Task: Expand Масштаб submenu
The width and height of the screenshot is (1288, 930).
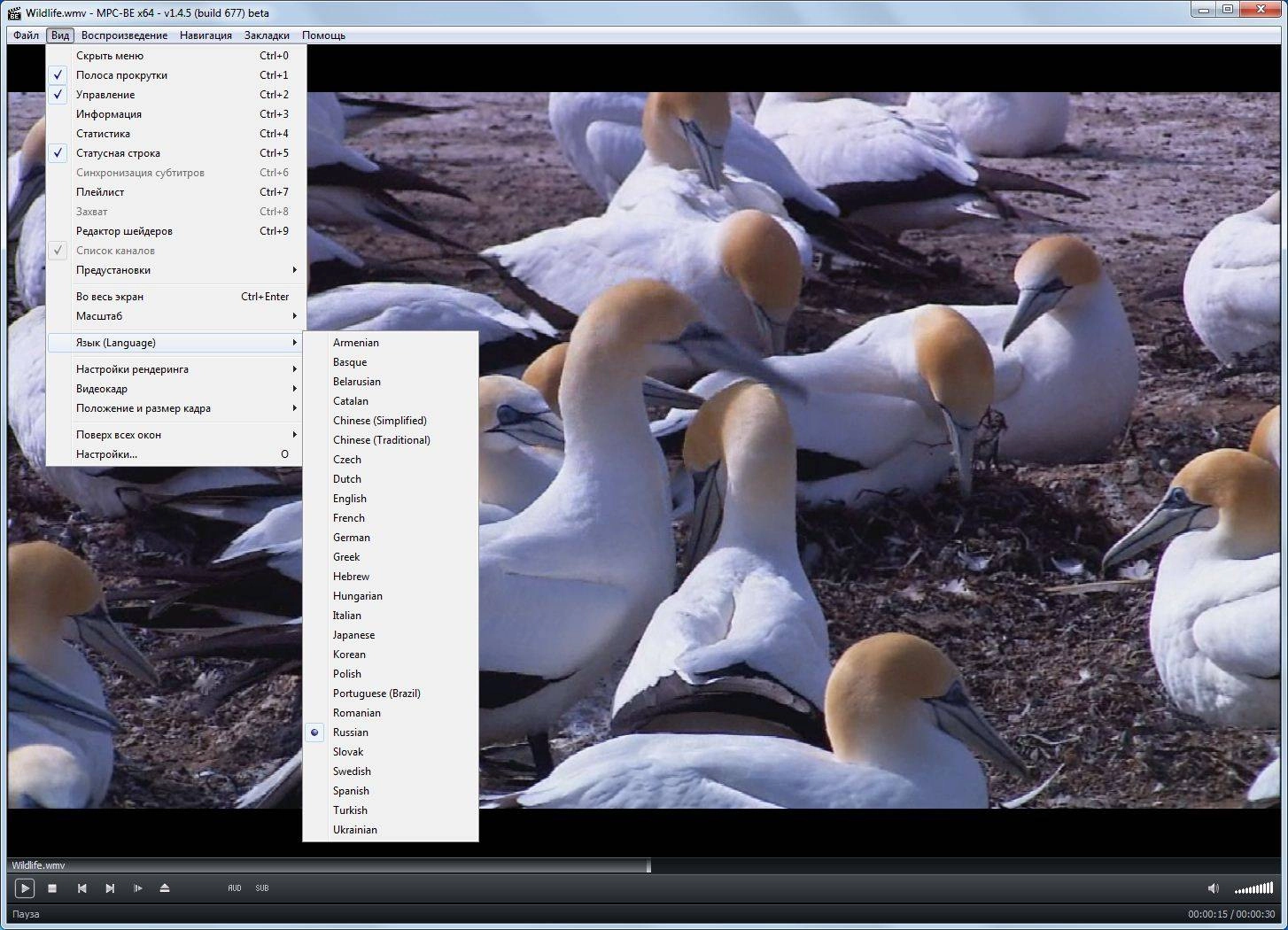Action: tap(176, 316)
